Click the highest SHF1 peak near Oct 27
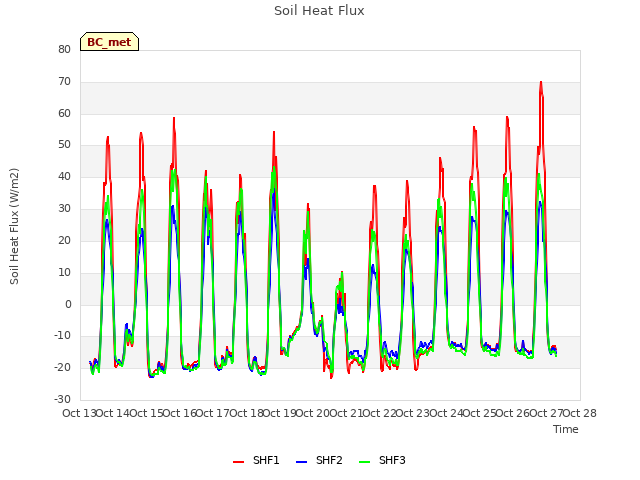The image size is (640, 480). 541,82
